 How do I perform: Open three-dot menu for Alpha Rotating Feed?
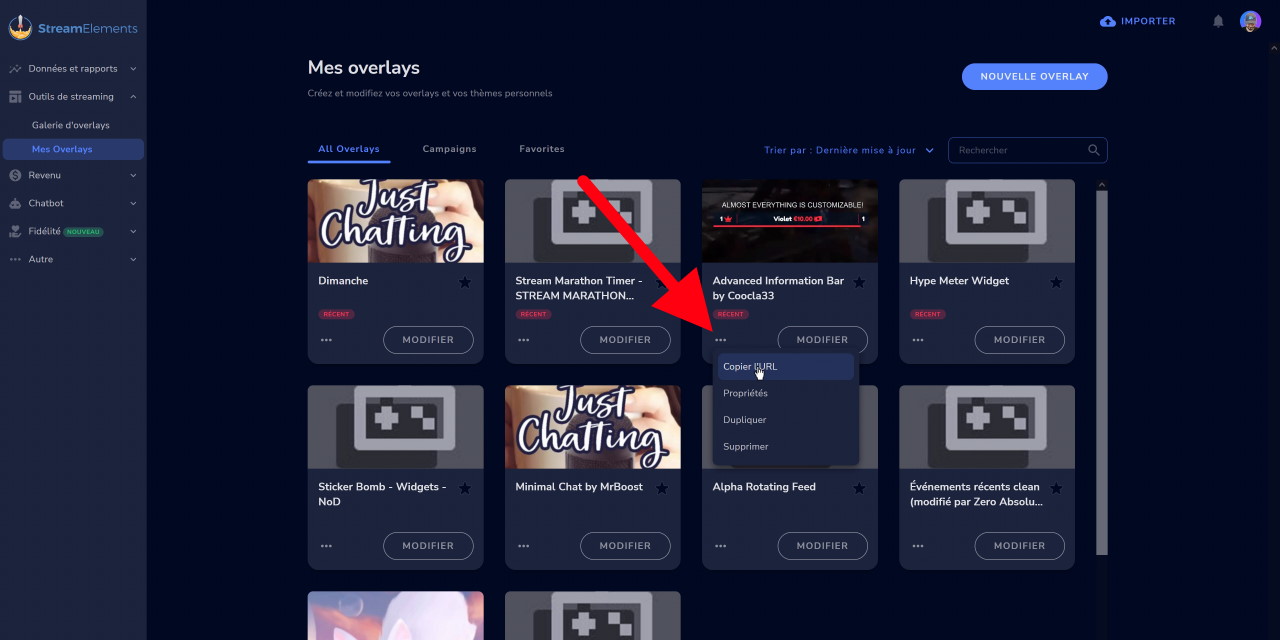tap(721, 546)
